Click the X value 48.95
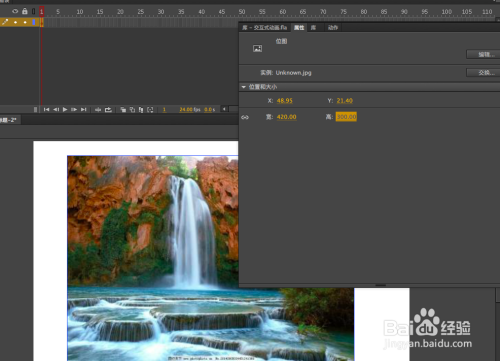This screenshot has width=500, height=361. pyautogui.click(x=285, y=101)
